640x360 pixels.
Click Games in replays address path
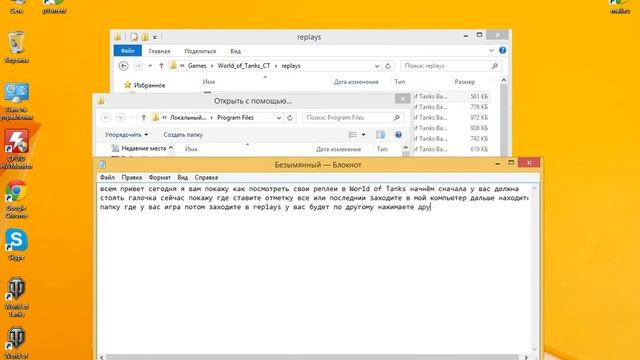point(197,66)
